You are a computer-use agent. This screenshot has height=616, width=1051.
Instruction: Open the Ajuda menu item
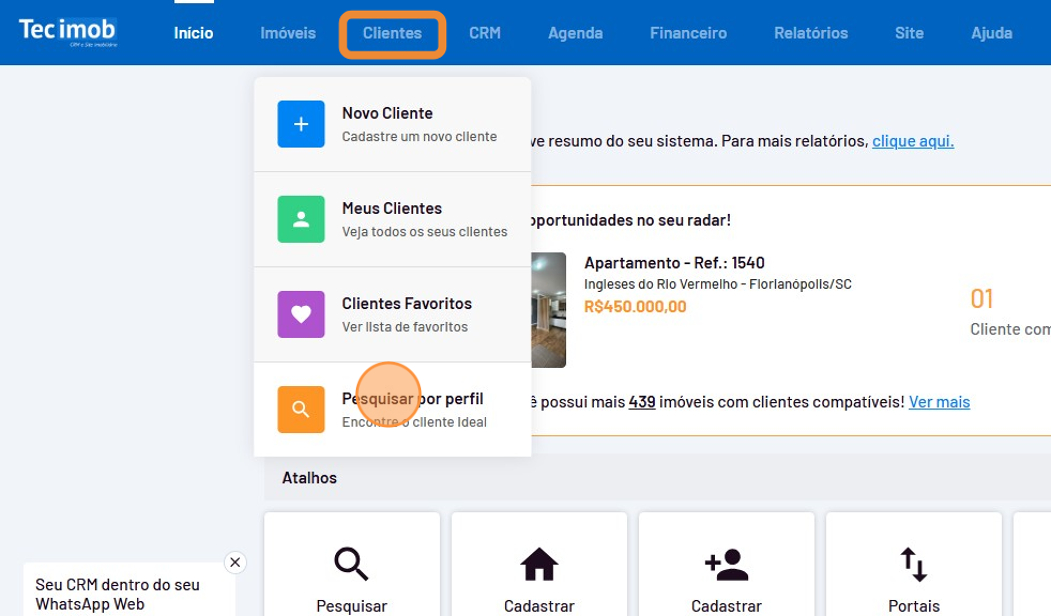991,33
